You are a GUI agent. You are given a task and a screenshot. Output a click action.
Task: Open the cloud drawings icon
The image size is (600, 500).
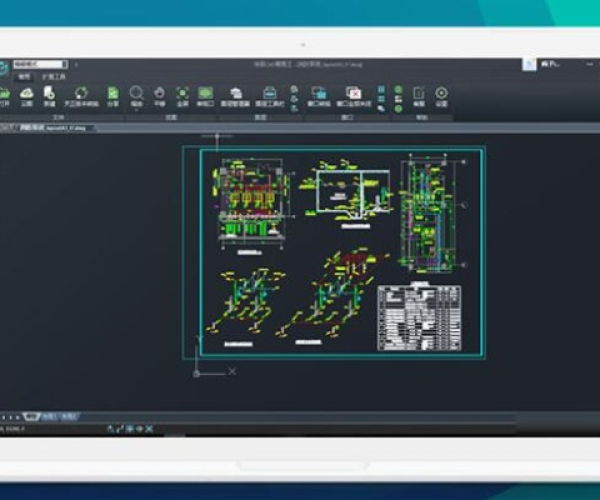[x=27, y=93]
